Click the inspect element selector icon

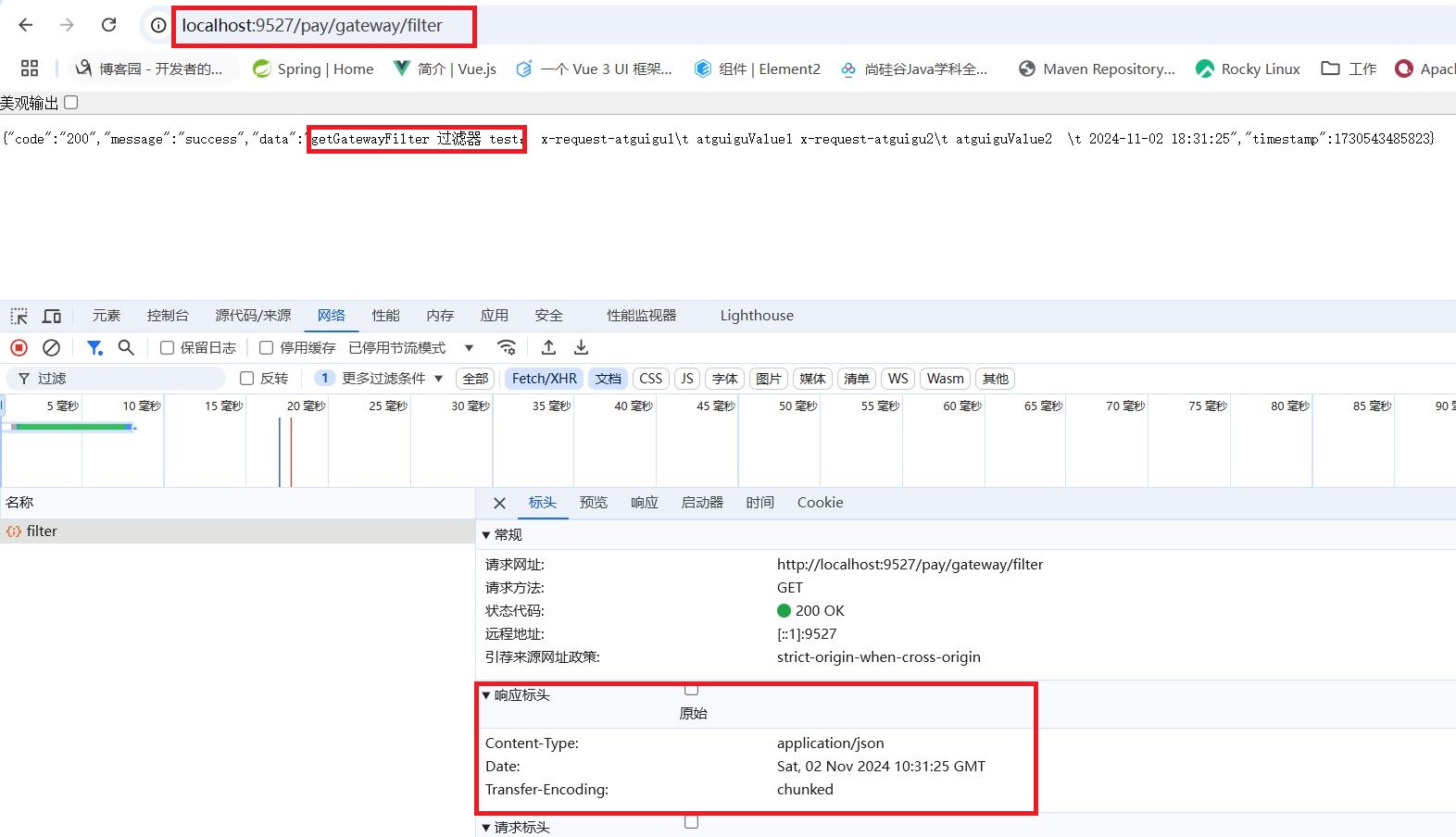click(x=19, y=316)
